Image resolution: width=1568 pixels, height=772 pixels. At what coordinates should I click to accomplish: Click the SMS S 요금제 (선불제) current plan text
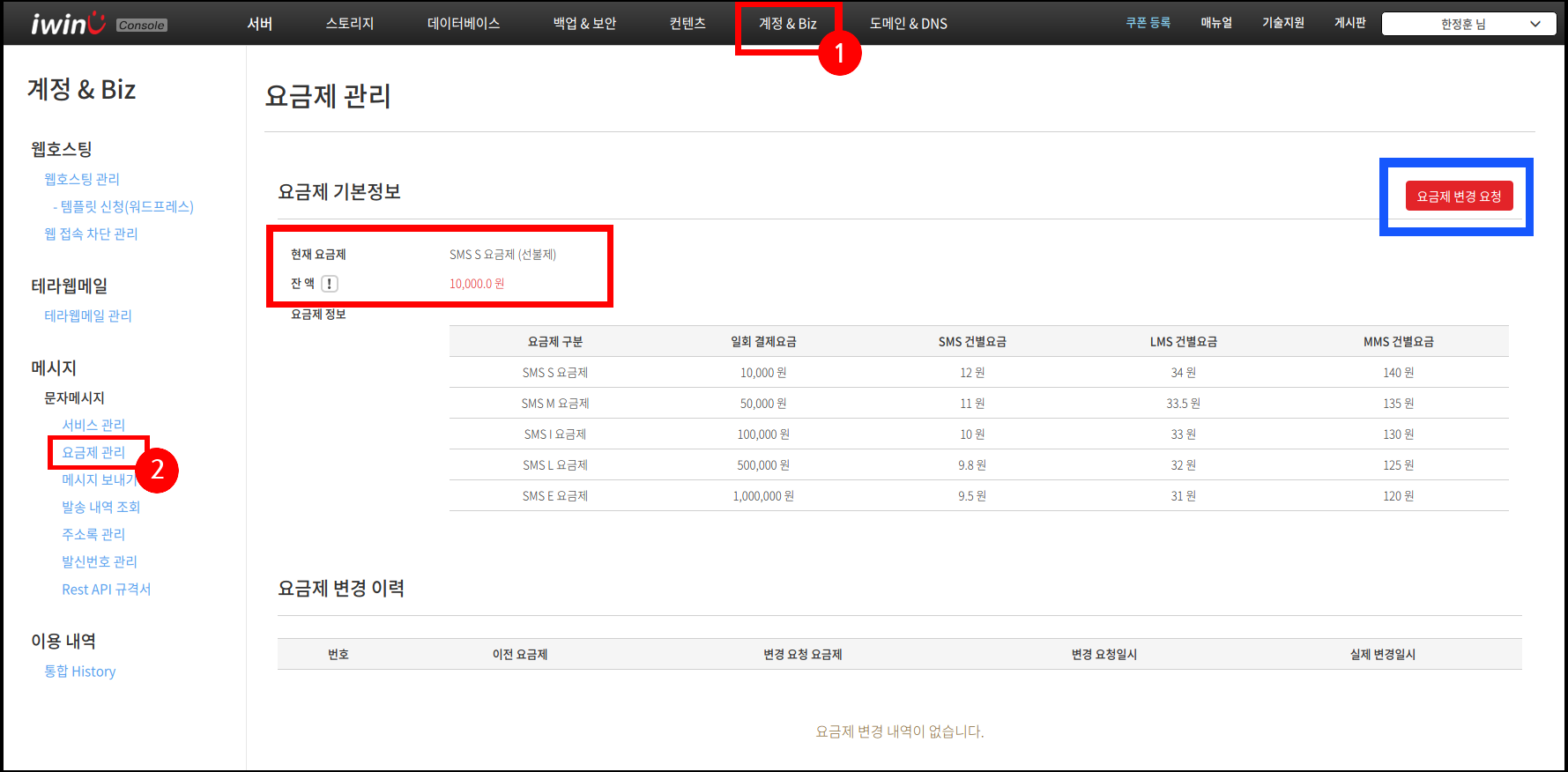coord(502,255)
